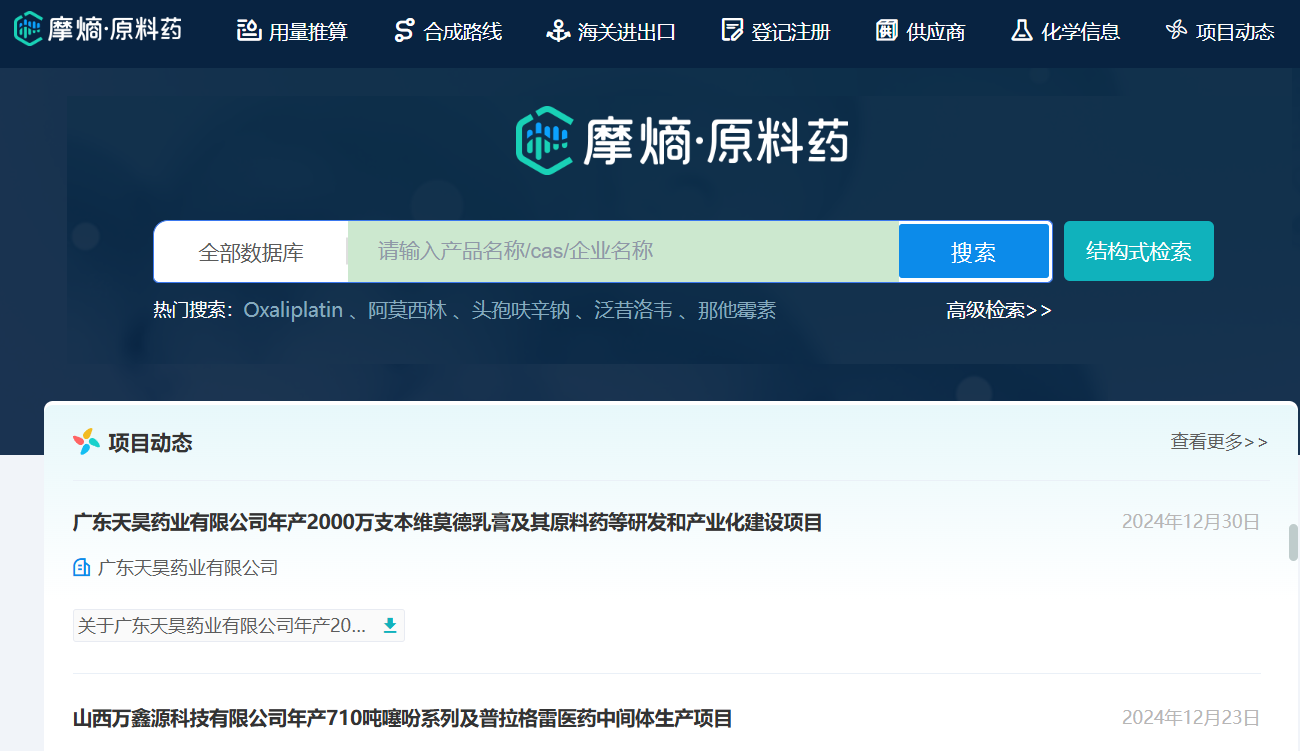Click the 摩熵·原料药 logo in header
This screenshot has height=751, width=1300.
[98, 29]
